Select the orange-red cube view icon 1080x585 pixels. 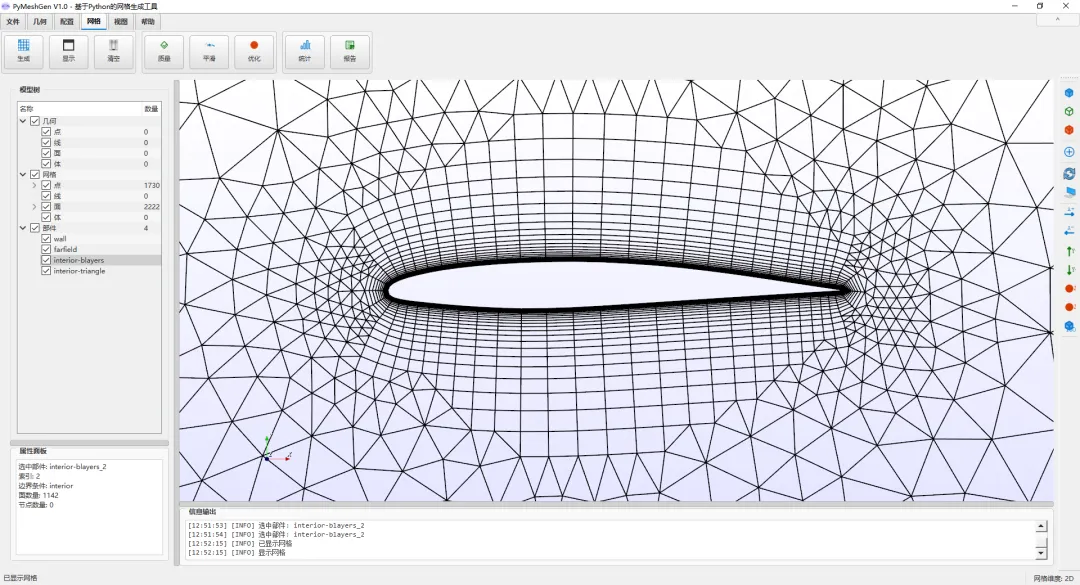pos(1069,130)
